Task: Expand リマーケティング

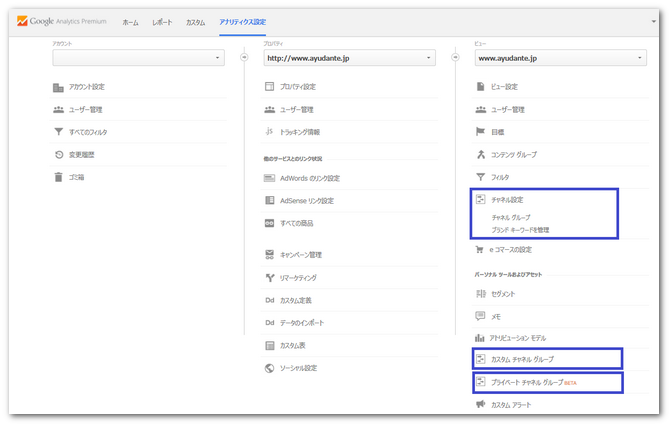Action: click(x=298, y=278)
